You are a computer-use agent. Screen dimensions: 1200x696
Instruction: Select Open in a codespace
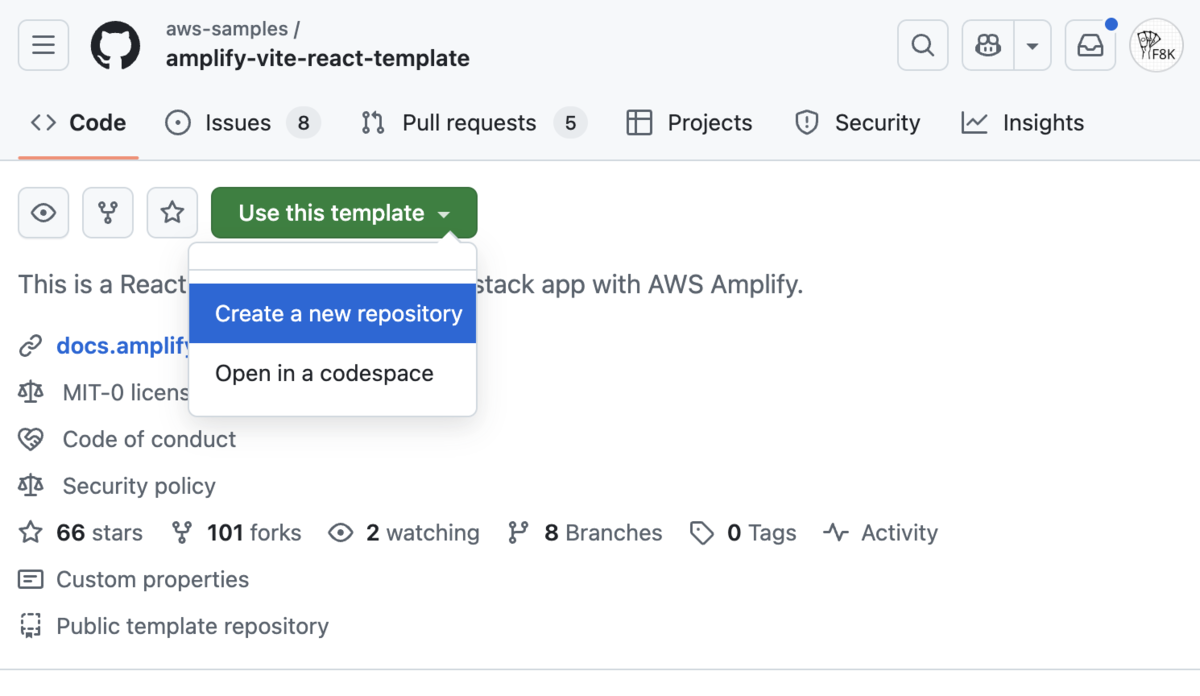point(333,374)
